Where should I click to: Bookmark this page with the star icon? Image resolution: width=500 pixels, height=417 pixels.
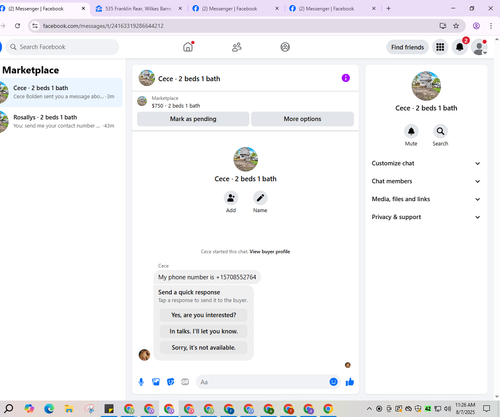pyautogui.click(x=456, y=26)
